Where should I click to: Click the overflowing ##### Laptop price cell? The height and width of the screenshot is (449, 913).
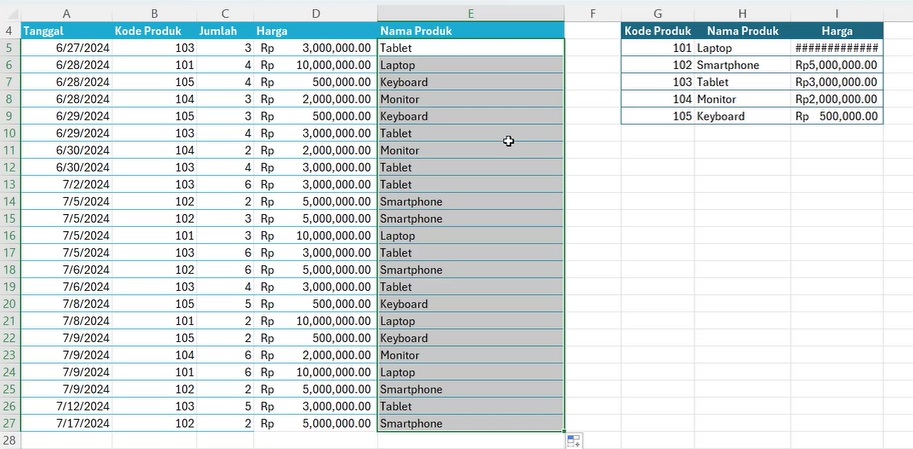pyautogui.click(x=837, y=48)
